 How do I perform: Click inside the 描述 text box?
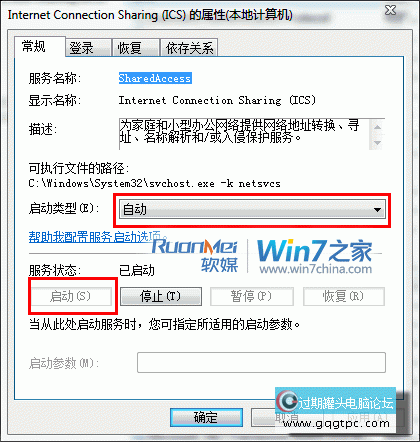click(244, 134)
